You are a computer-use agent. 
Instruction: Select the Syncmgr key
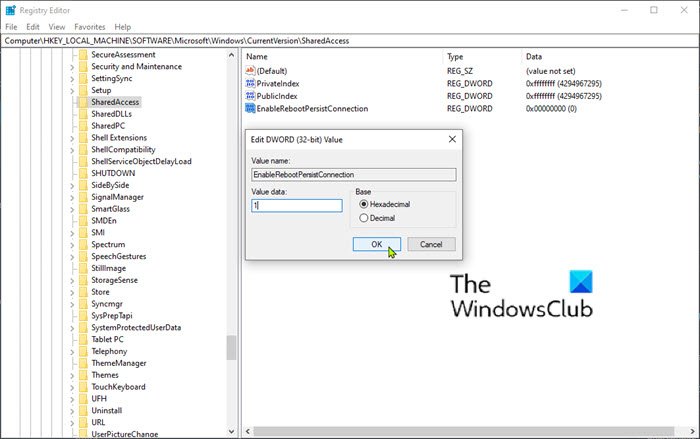(x=107, y=304)
